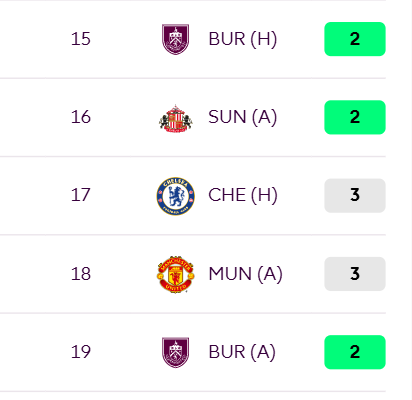The height and width of the screenshot is (400, 412).
Task: Click grey difficulty badge 3 for CHE (H)
Action: coord(355,195)
